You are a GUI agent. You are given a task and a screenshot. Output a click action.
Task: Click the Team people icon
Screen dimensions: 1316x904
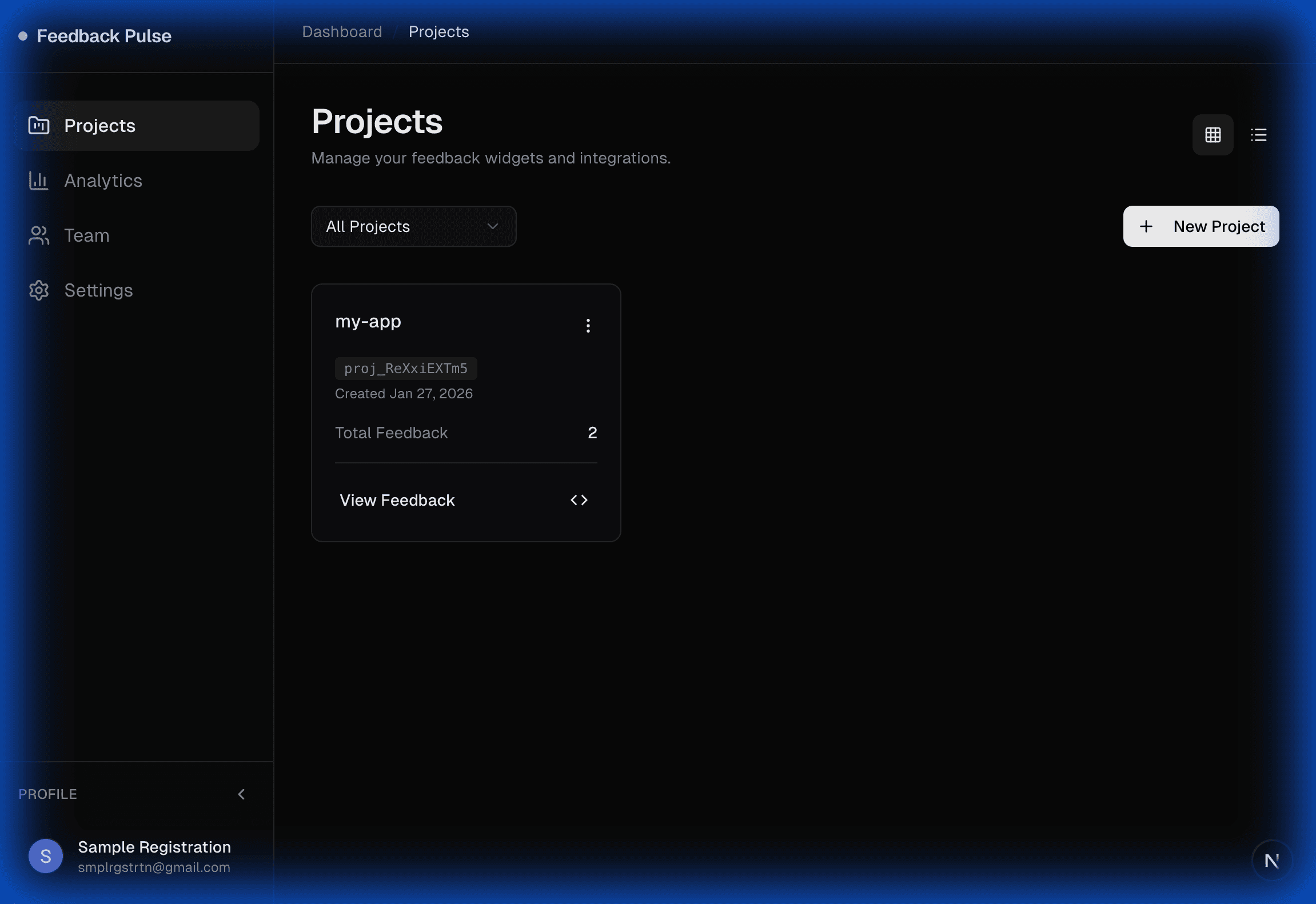coord(38,235)
